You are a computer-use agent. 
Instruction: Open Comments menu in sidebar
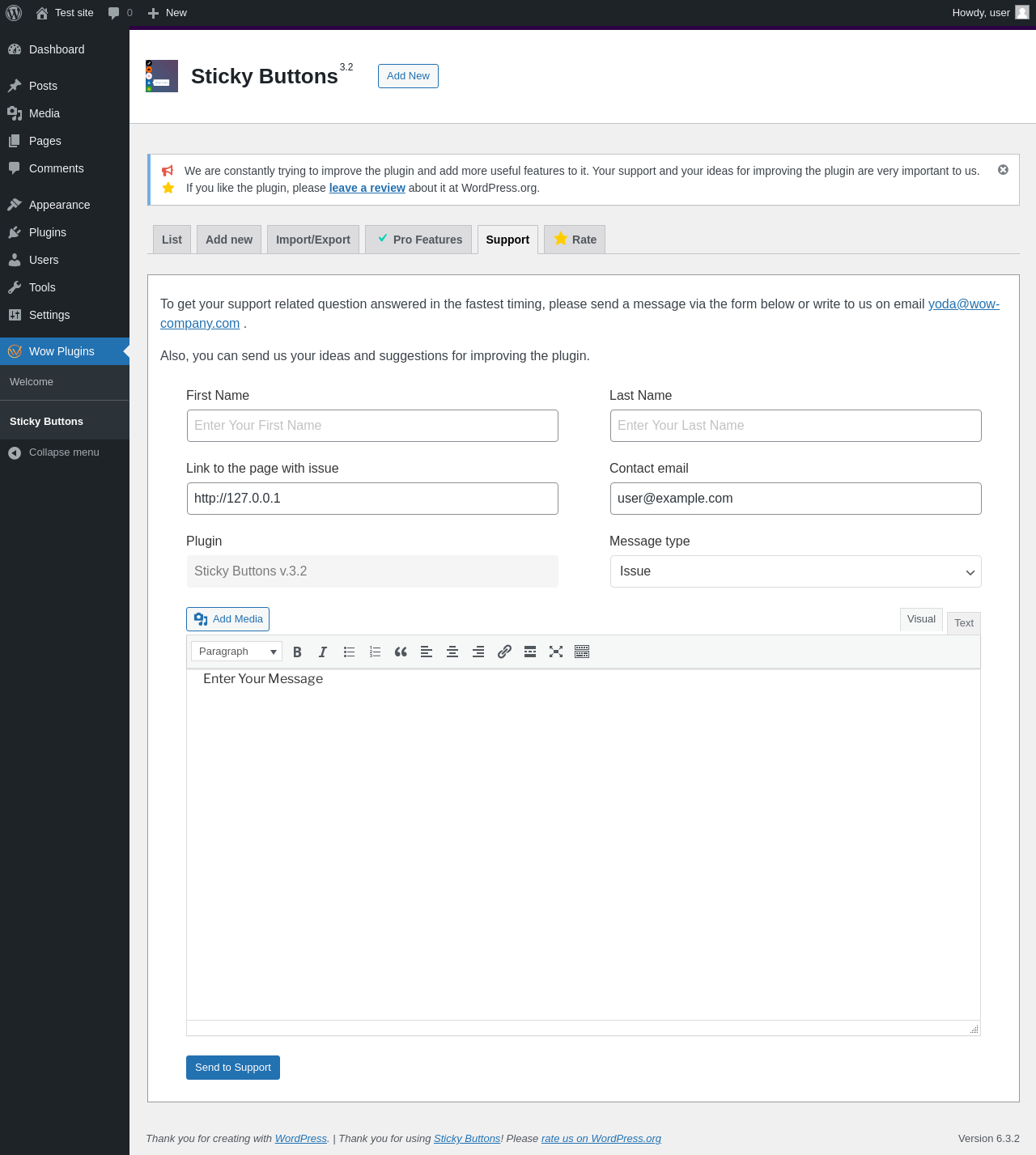(65, 168)
